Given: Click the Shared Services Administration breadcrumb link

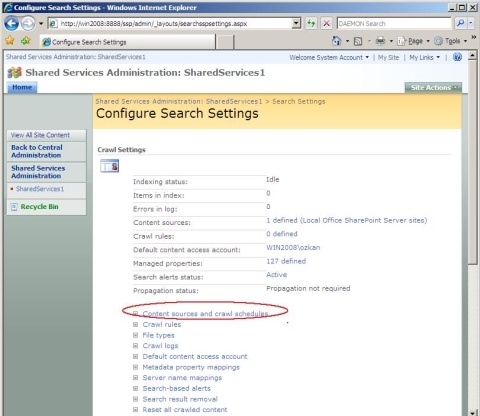Looking at the screenshot, I should pyautogui.click(x=179, y=101).
